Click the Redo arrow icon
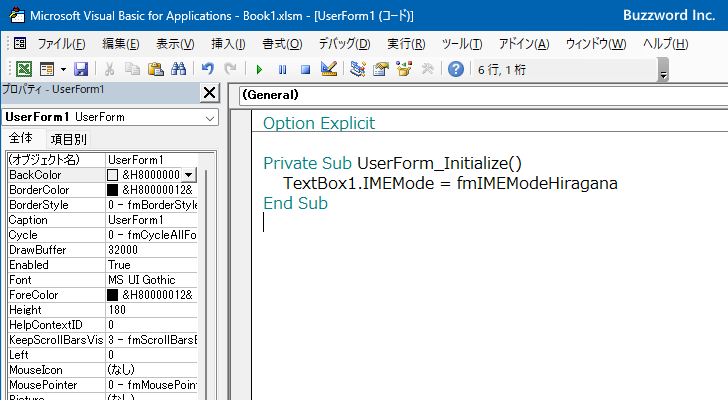Image resolution: width=728 pixels, height=400 pixels. [230, 69]
